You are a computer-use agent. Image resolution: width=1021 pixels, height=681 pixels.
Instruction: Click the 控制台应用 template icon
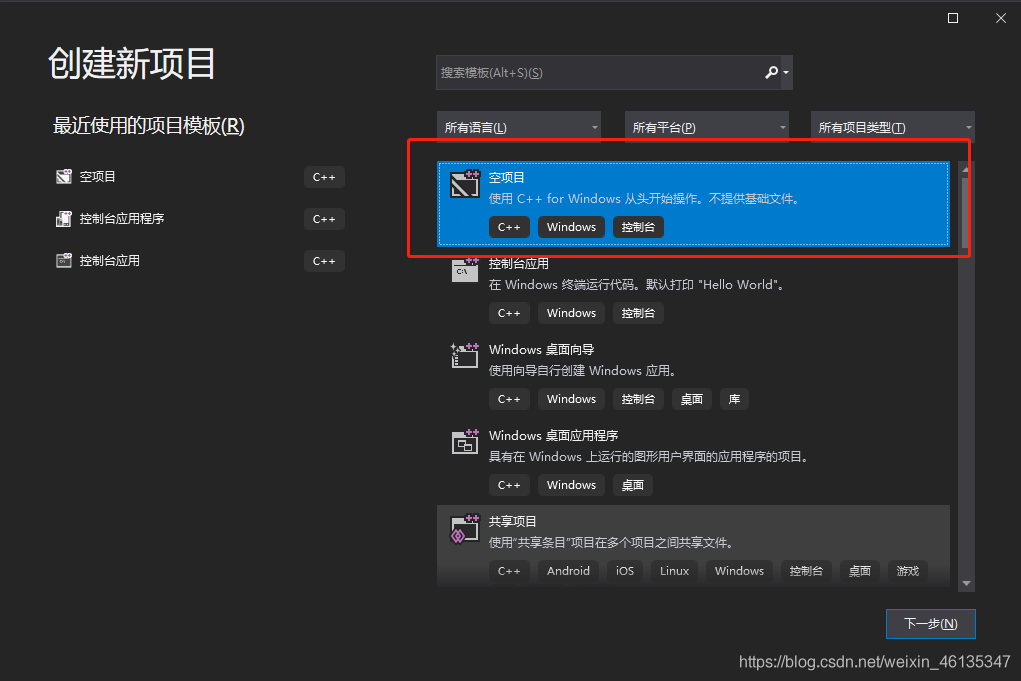(x=464, y=270)
